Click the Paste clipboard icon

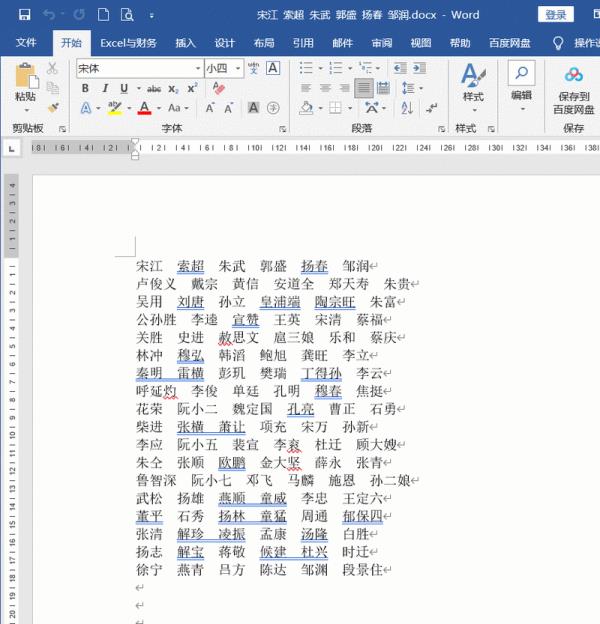point(26,76)
